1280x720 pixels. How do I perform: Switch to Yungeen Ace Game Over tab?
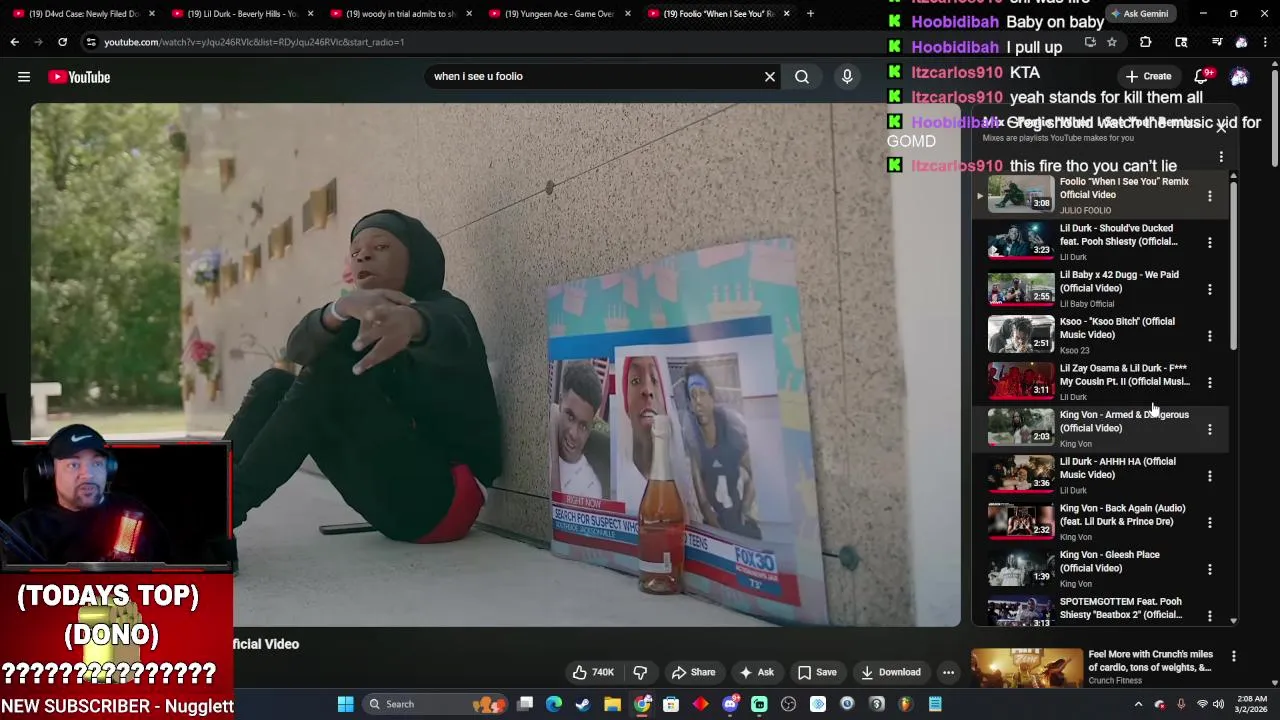[559, 14]
